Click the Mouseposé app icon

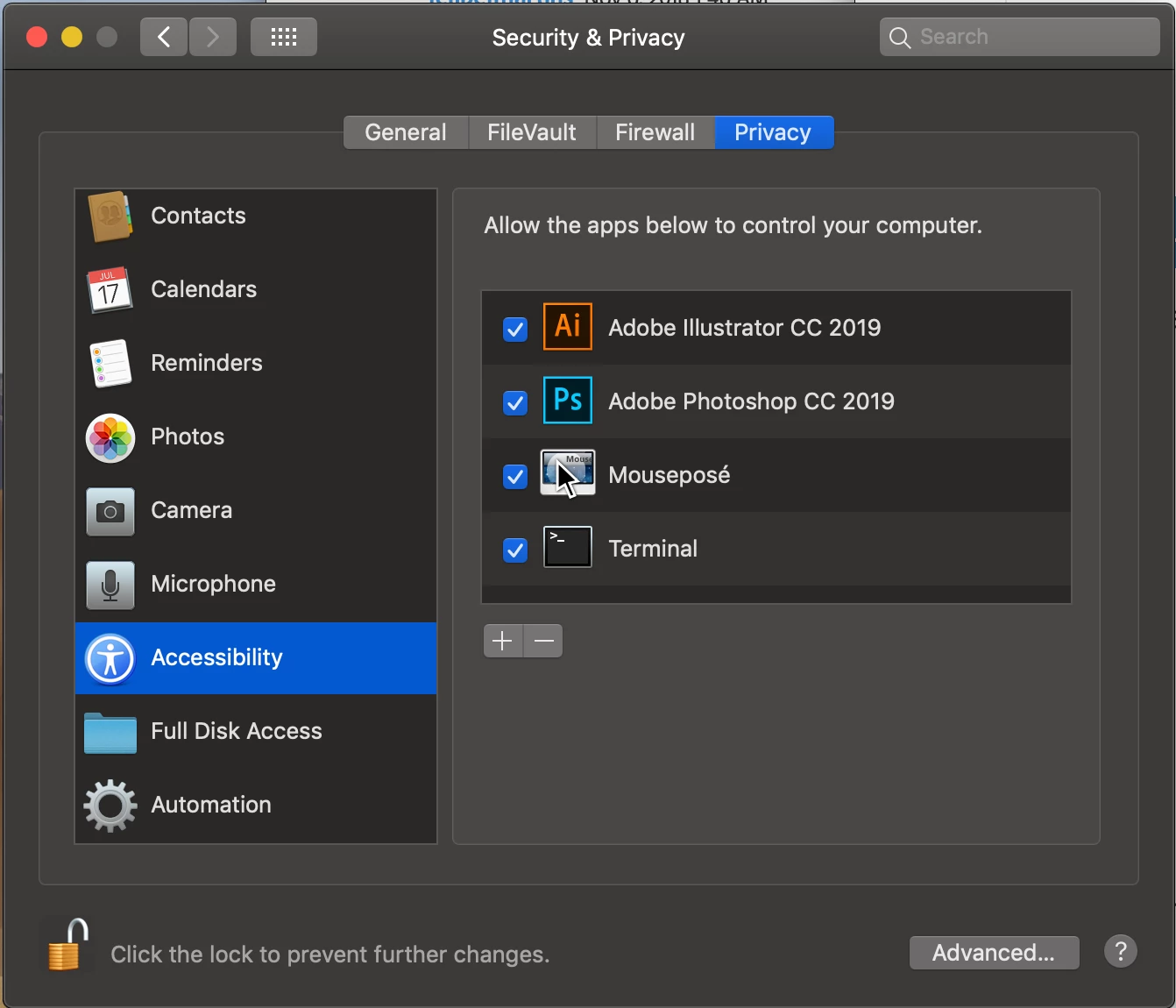[x=568, y=473]
